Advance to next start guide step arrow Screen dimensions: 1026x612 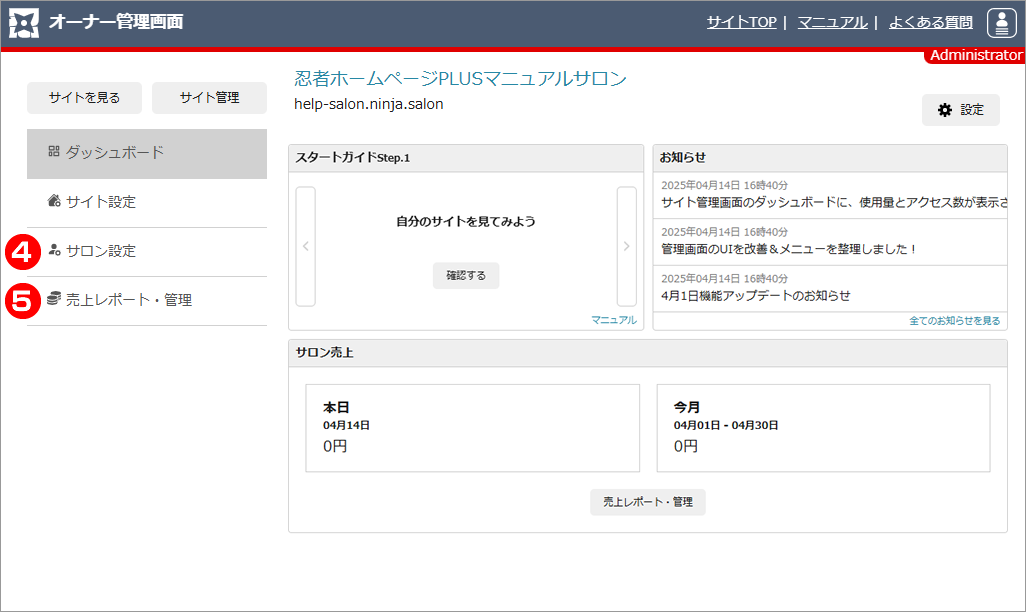(x=626, y=246)
